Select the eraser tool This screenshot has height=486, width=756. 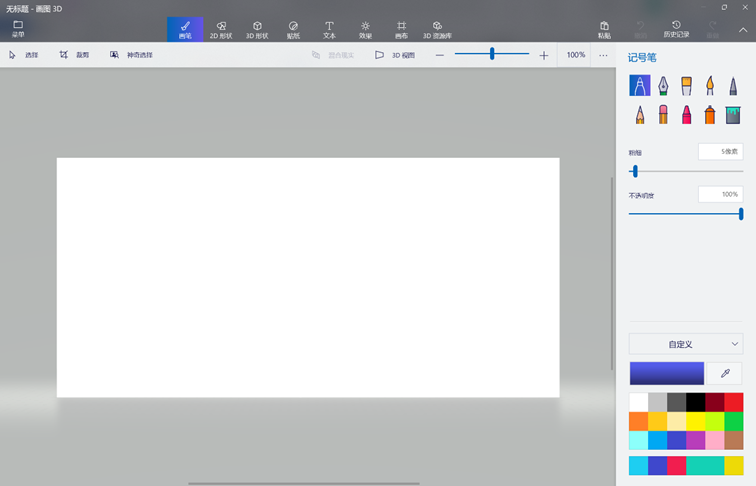tap(663, 115)
